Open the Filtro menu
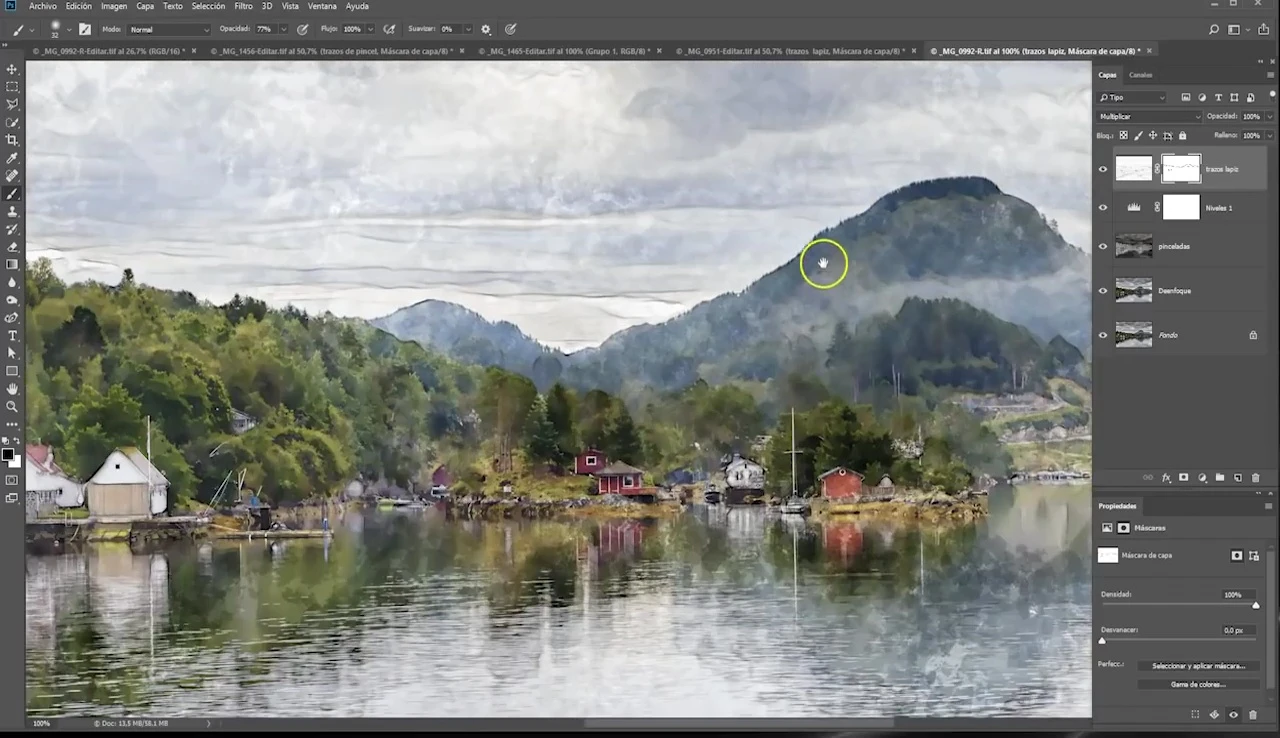Image resolution: width=1280 pixels, height=738 pixels. pyautogui.click(x=243, y=6)
